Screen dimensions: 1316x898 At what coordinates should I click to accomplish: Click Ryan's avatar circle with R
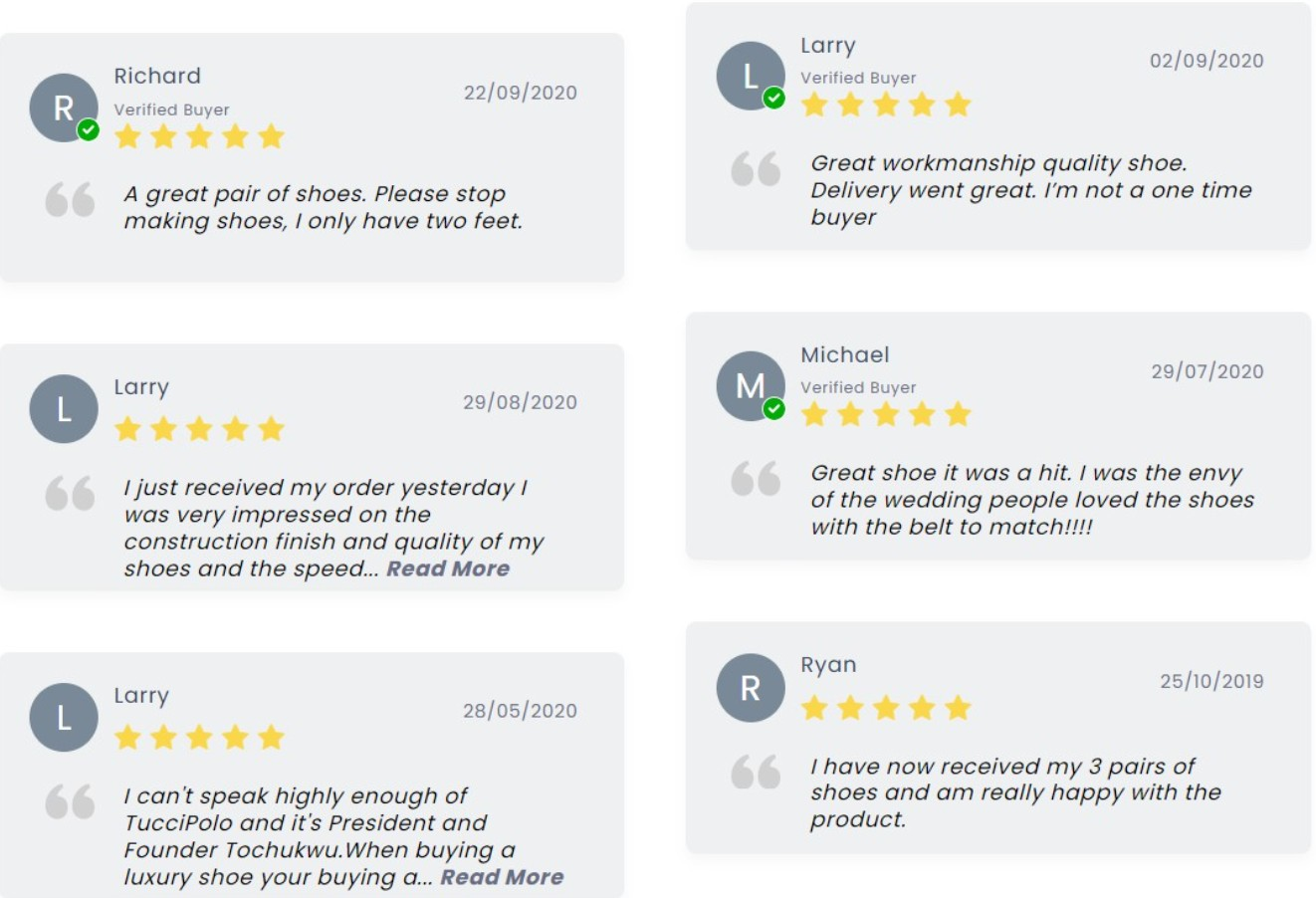tap(750, 687)
